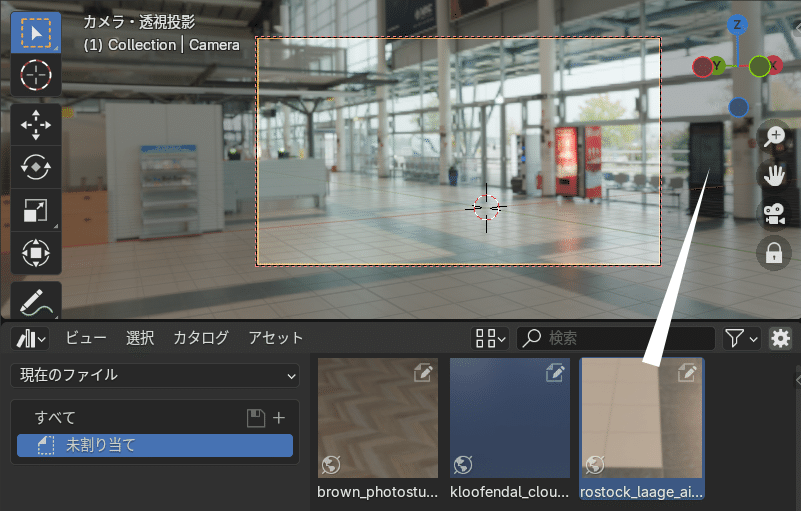Click world icon on kloofendal thumbnail

click(463, 464)
